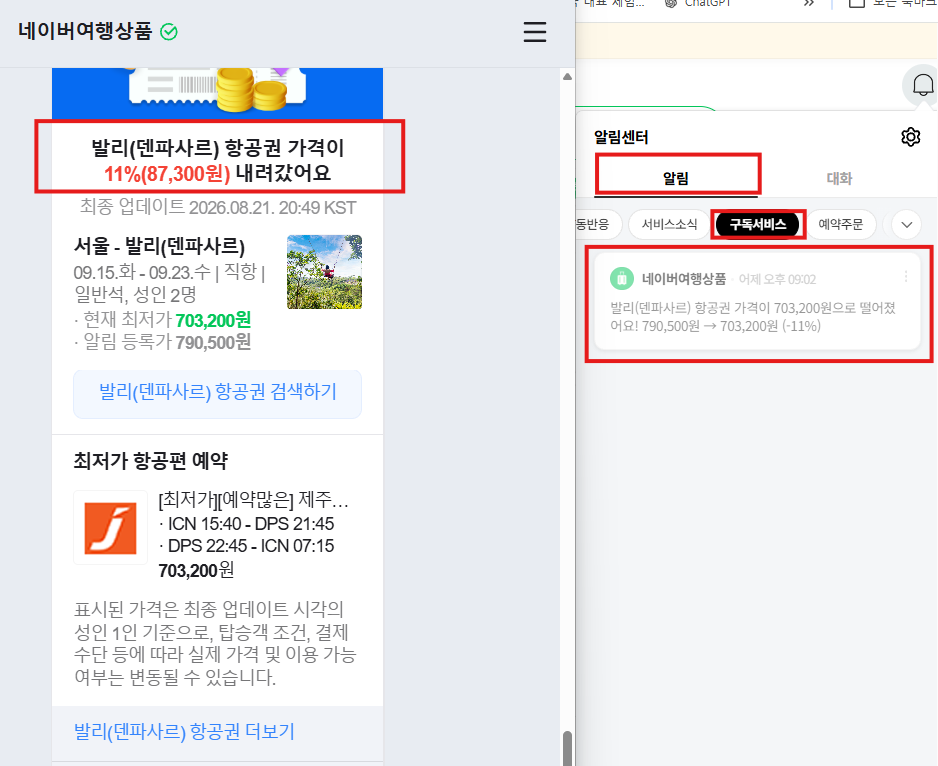Screen dimensions: 938x766
Task: Open three-dot options on 네이버여행상품 notification
Action: [906, 276]
